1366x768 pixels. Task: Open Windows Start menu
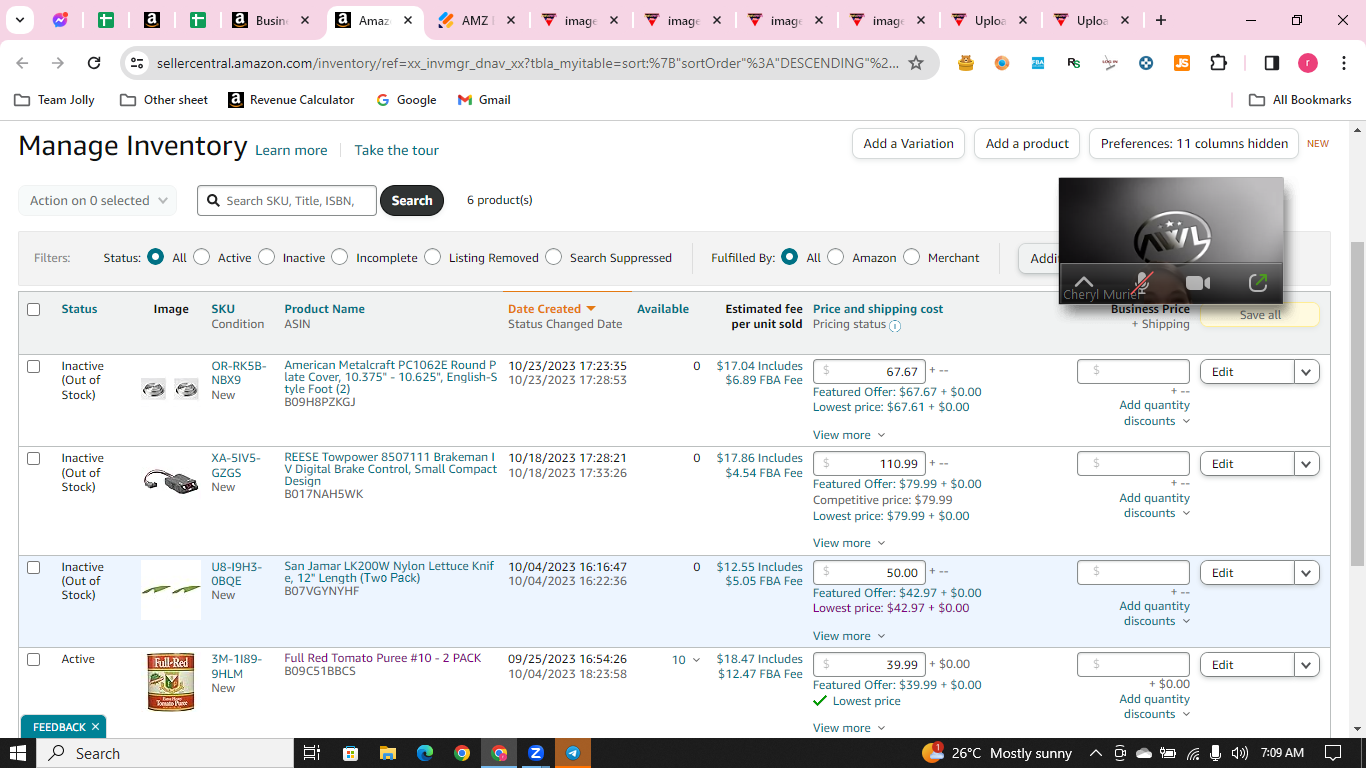point(18,753)
